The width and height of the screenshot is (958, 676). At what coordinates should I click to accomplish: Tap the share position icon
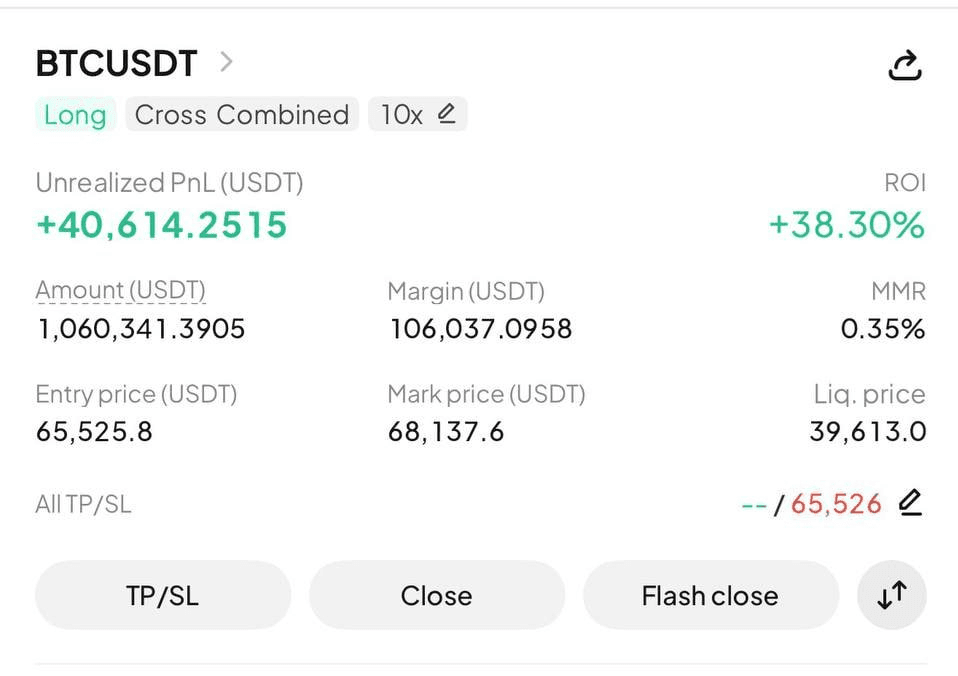coord(904,66)
